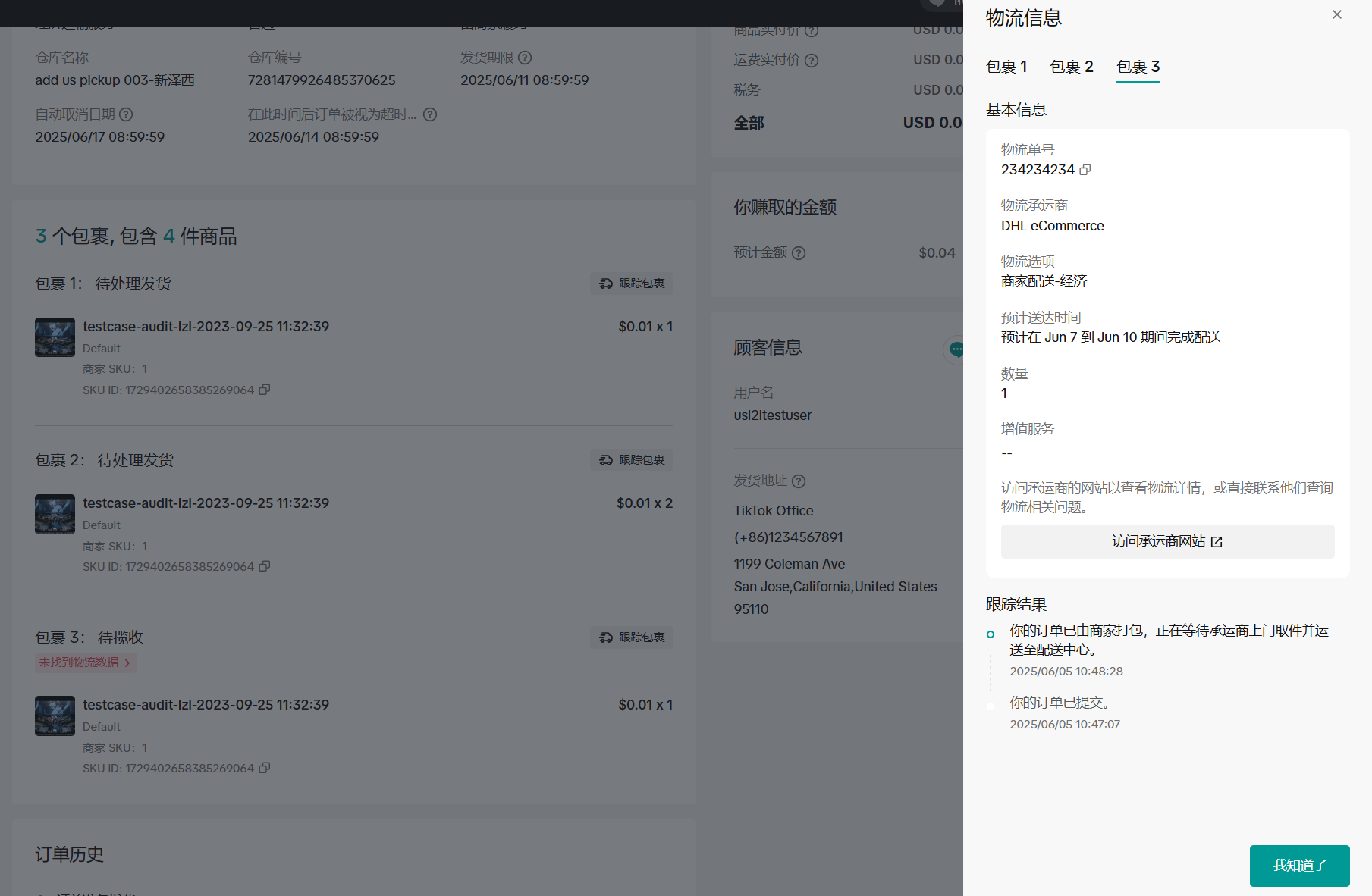Copy SKU ID of package 2 item
Viewport: 1372px width, 896px height.
tap(265, 566)
